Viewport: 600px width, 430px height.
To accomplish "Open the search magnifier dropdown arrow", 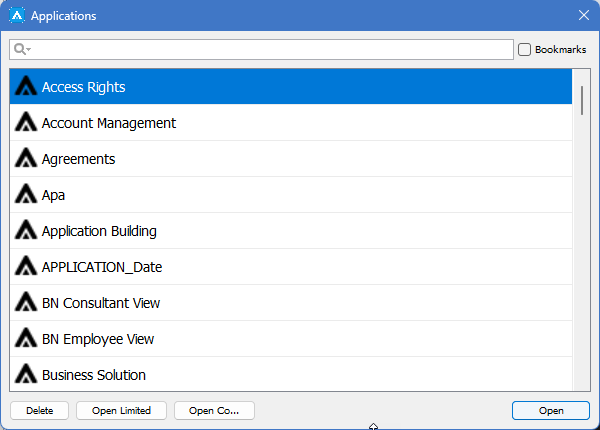I will click(29, 50).
